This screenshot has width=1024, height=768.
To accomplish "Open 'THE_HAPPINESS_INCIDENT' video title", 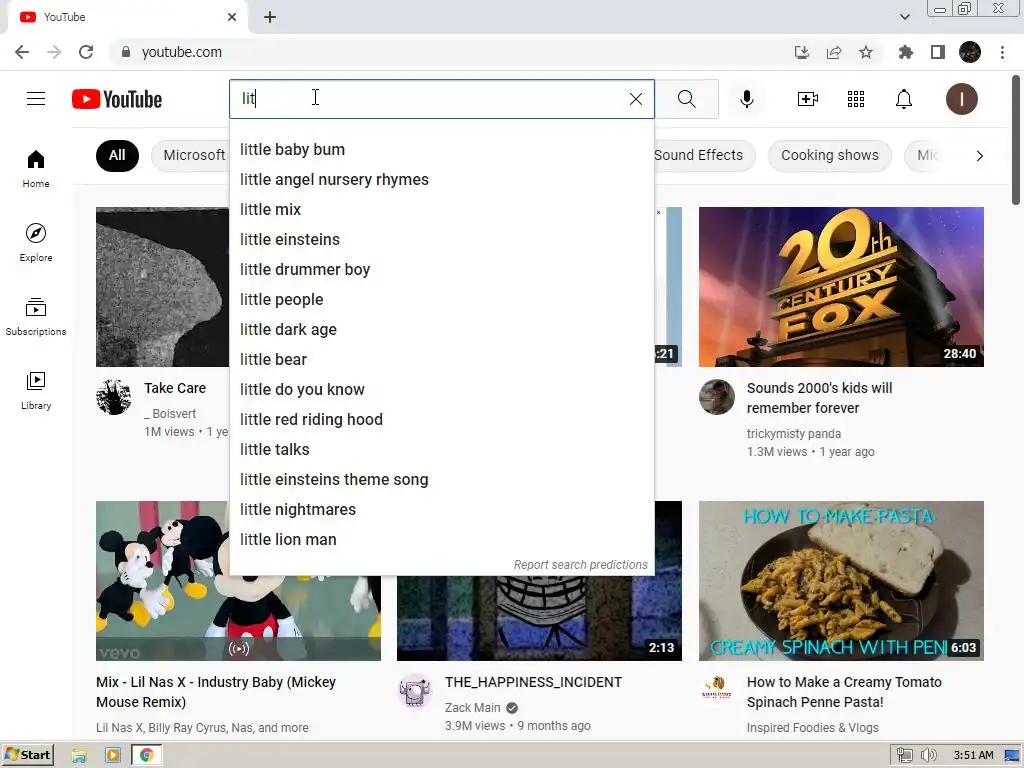I will click(x=533, y=682).
